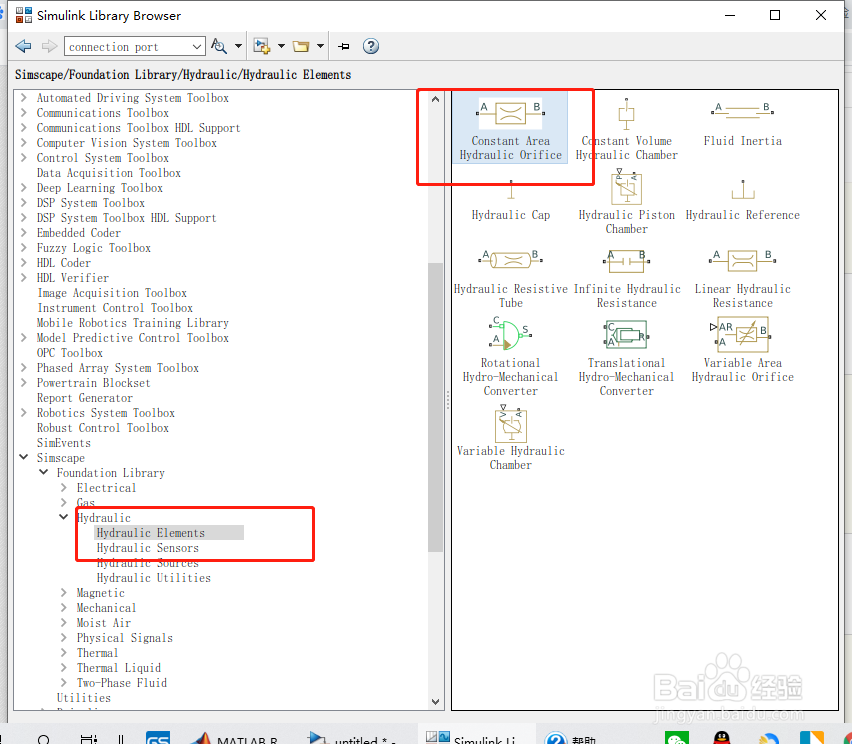This screenshot has width=852, height=744.
Task: Select SimEvents in the tree
Action: (x=64, y=443)
